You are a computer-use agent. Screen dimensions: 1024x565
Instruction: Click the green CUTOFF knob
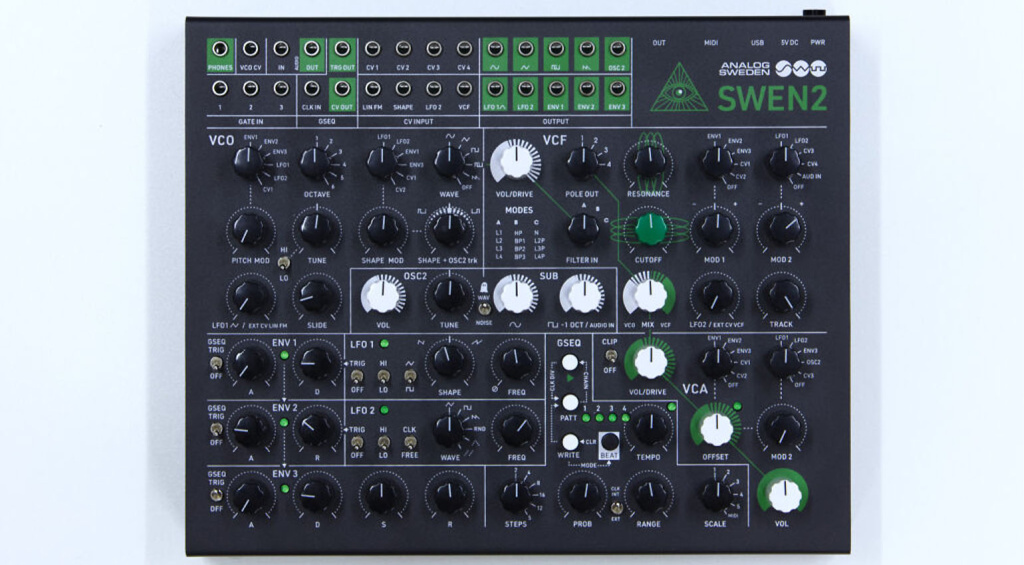[650, 228]
